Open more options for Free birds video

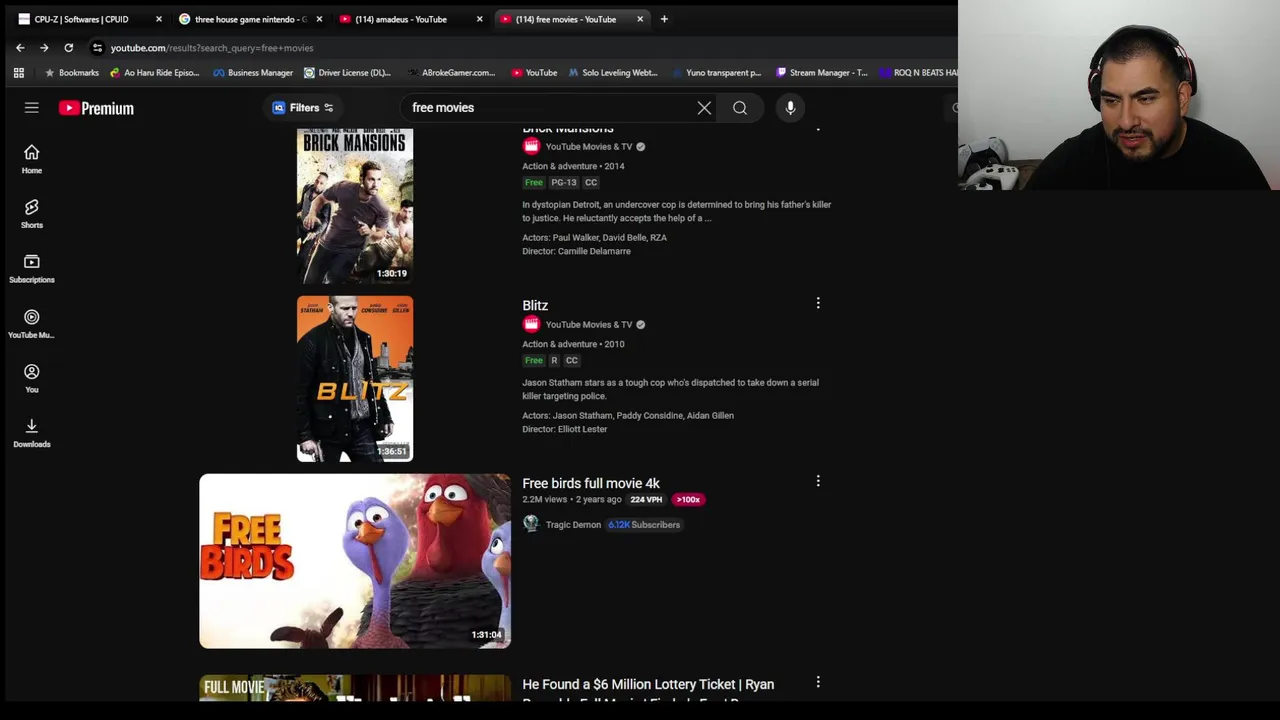[x=818, y=481]
